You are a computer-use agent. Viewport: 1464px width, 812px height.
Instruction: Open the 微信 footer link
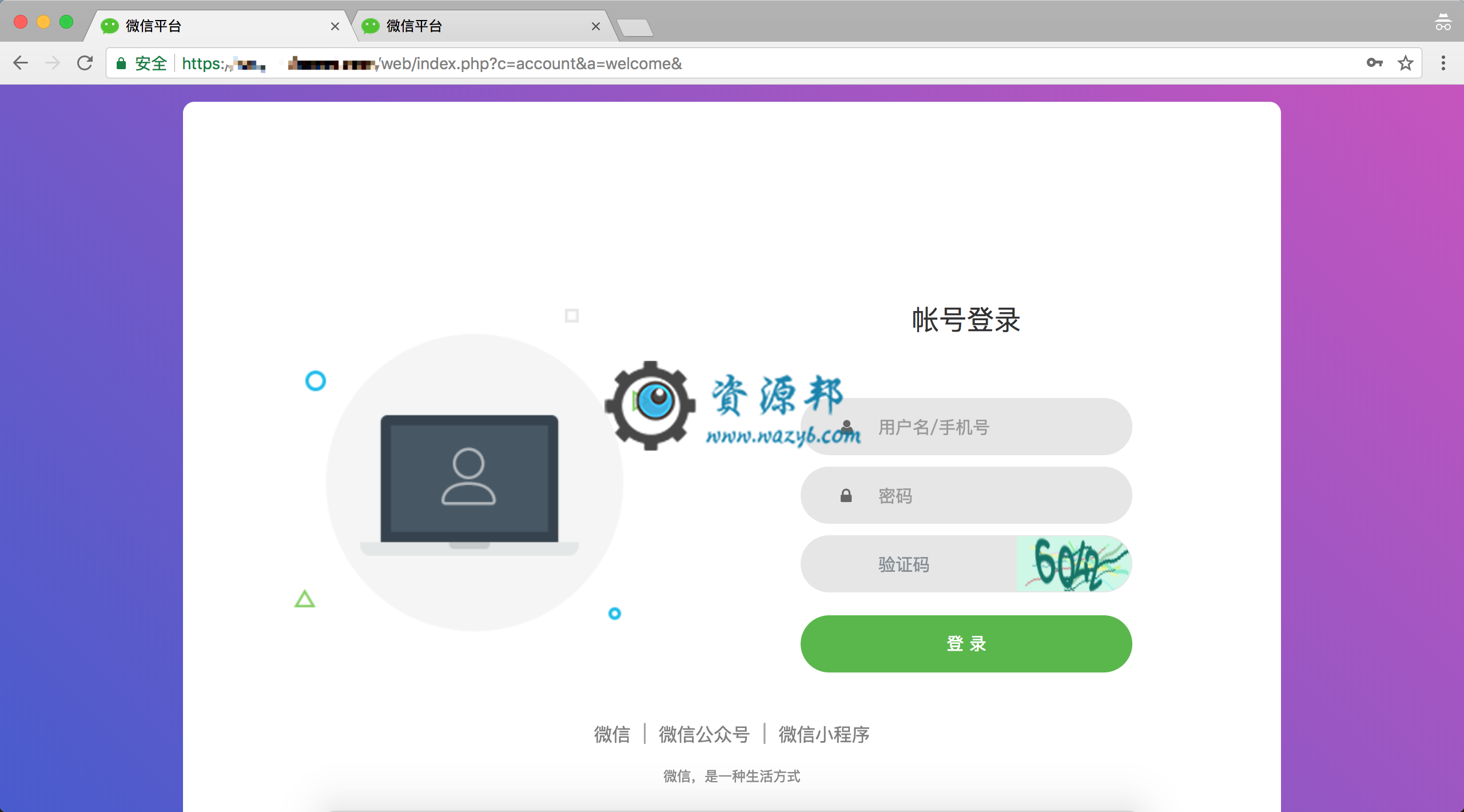(612, 734)
